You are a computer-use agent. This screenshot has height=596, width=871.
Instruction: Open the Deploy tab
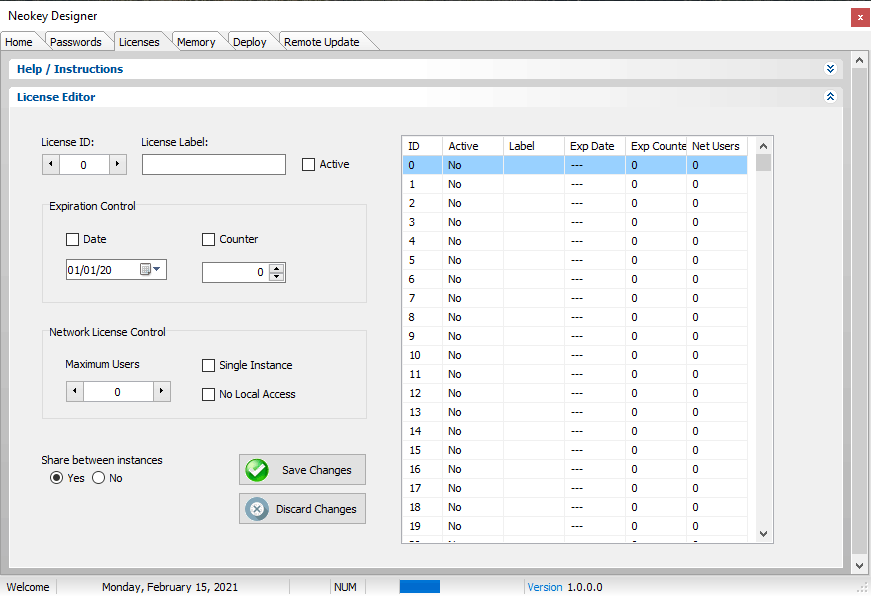[250, 42]
